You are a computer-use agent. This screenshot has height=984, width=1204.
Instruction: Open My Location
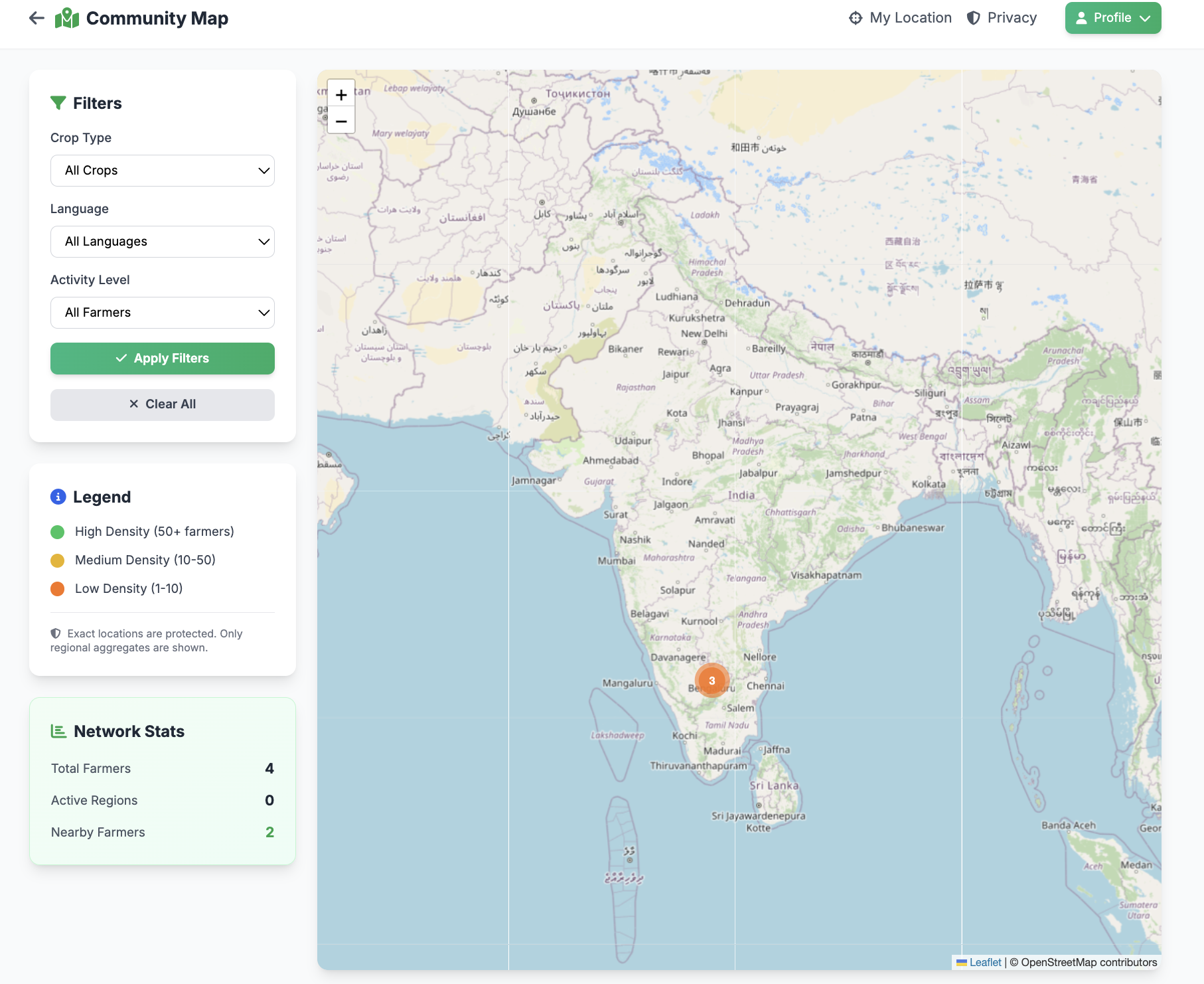(900, 18)
